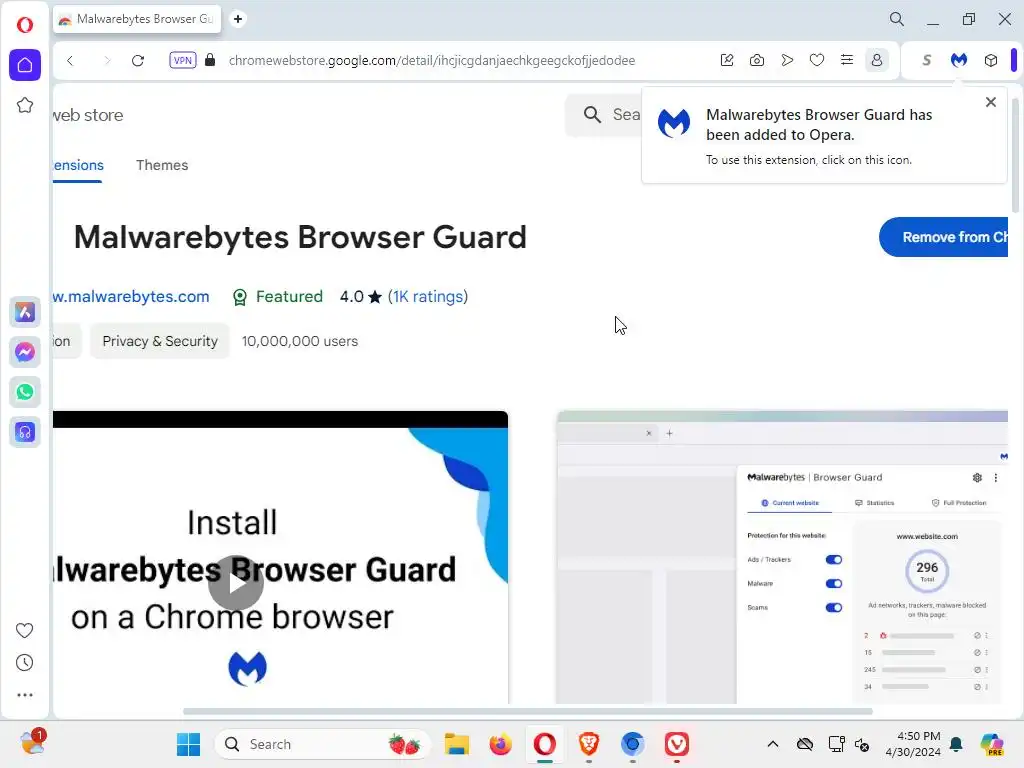Select the Malwarebytes Browser Guard tab
The width and height of the screenshot is (1024, 768).
[136, 19]
